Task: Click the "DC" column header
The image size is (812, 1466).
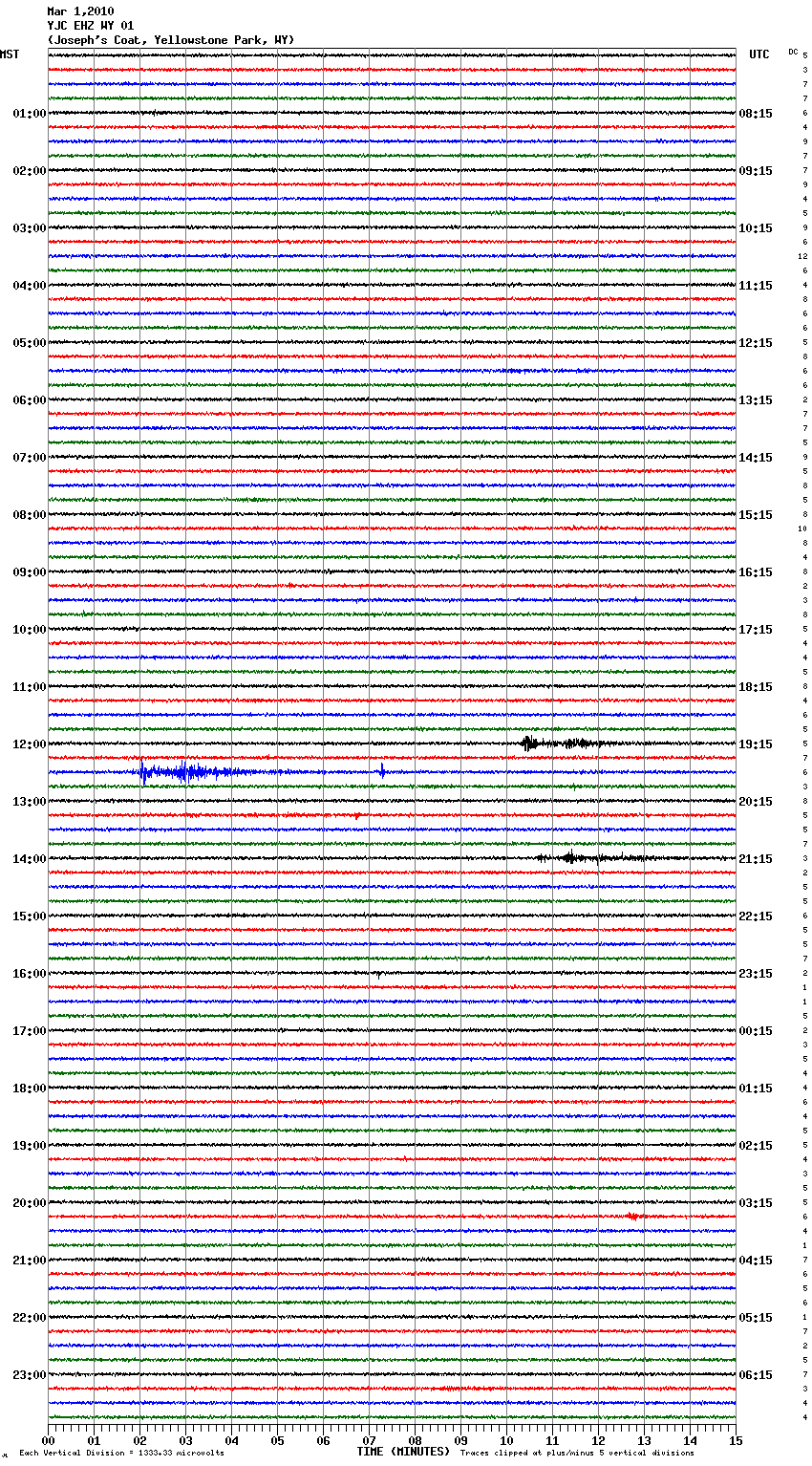Action: click(x=793, y=52)
